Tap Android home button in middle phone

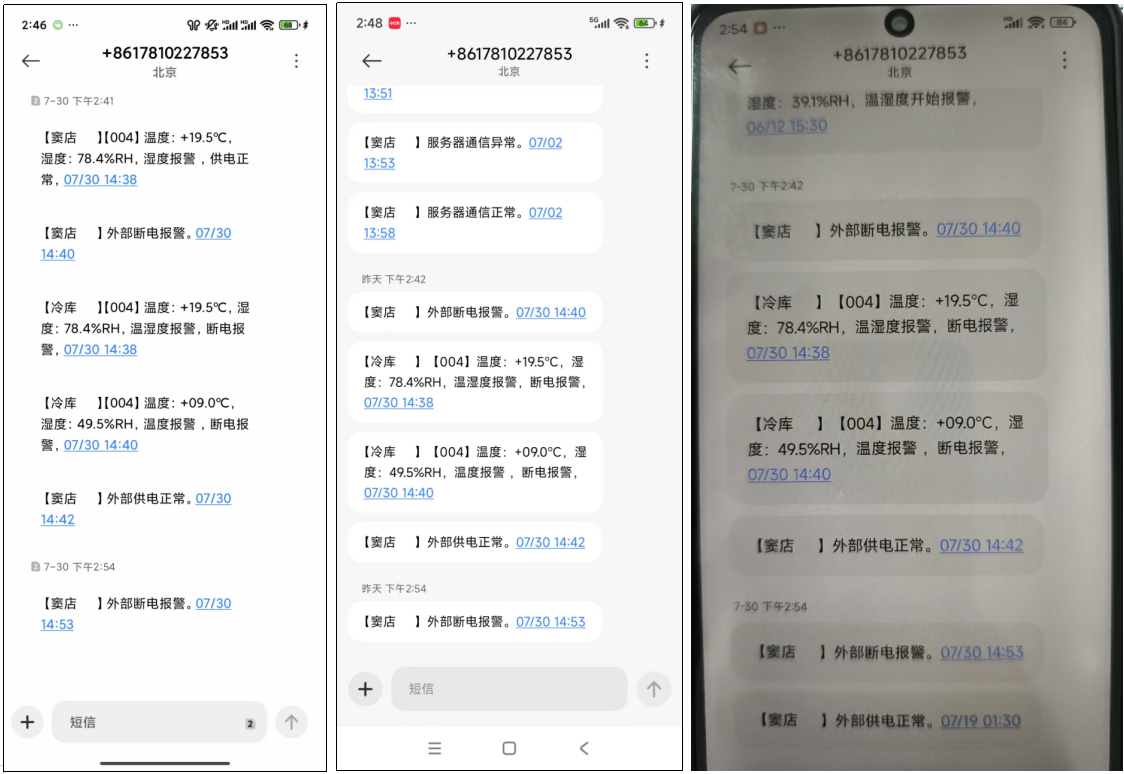coord(509,748)
